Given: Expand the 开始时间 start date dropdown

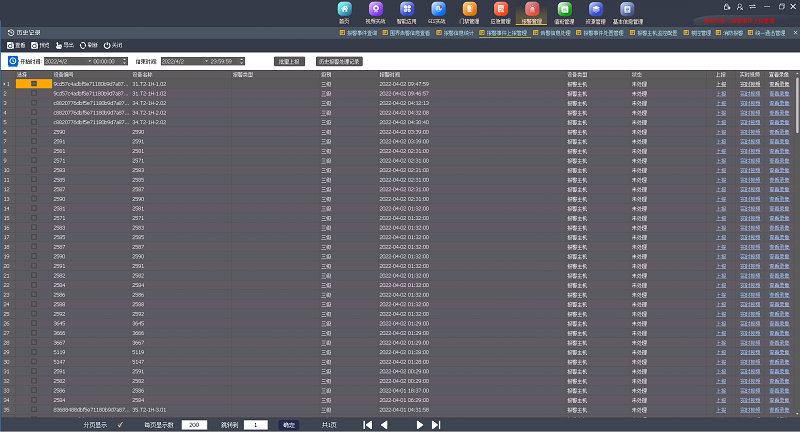Looking at the screenshot, I should click(x=88, y=61).
